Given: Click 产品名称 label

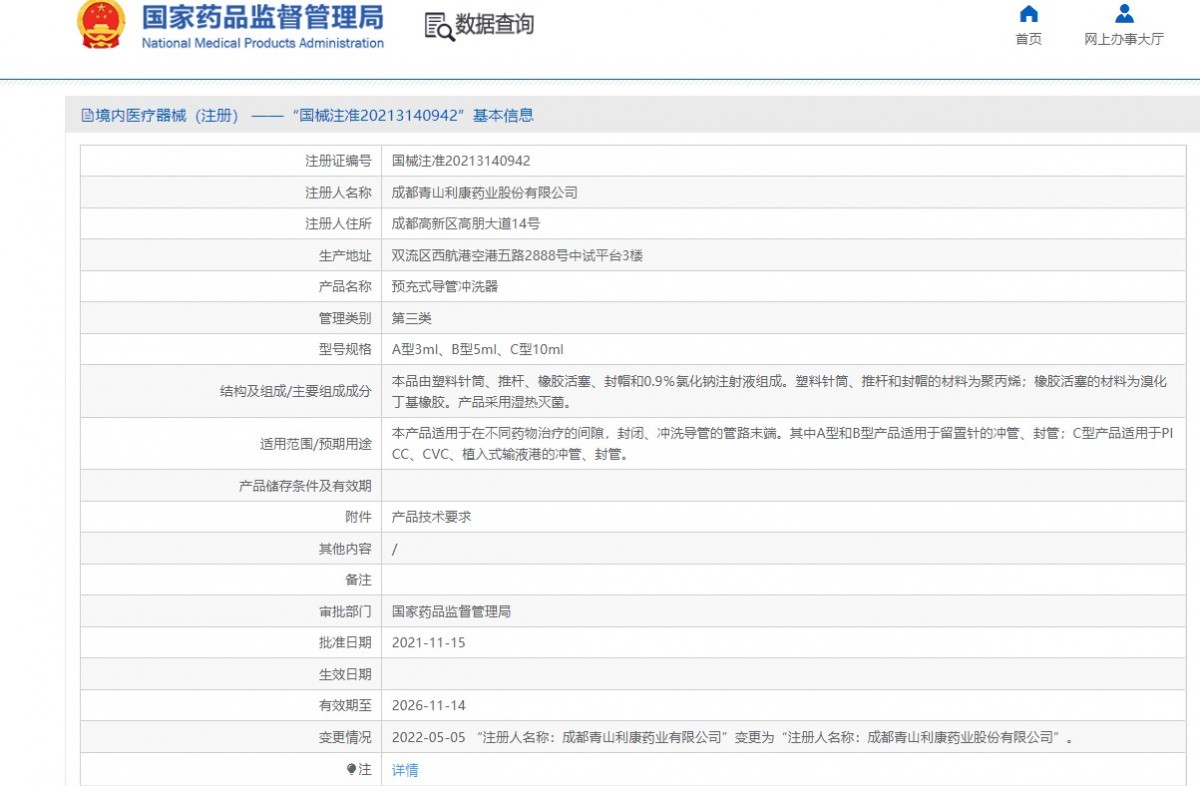Looking at the screenshot, I should (345, 286).
